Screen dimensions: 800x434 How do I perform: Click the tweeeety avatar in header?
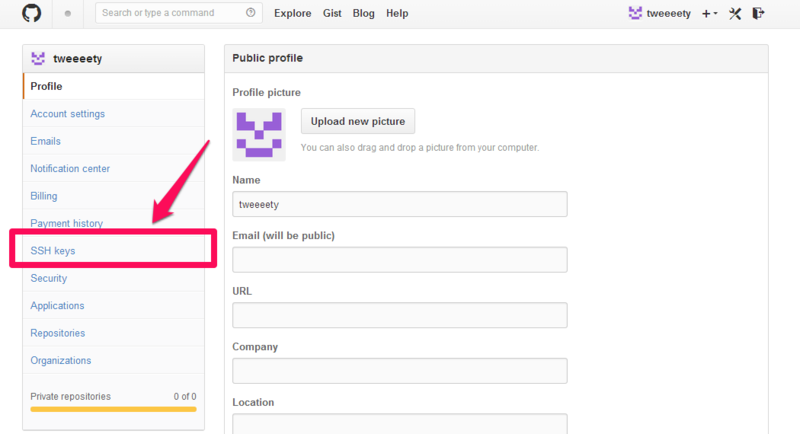(635, 13)
